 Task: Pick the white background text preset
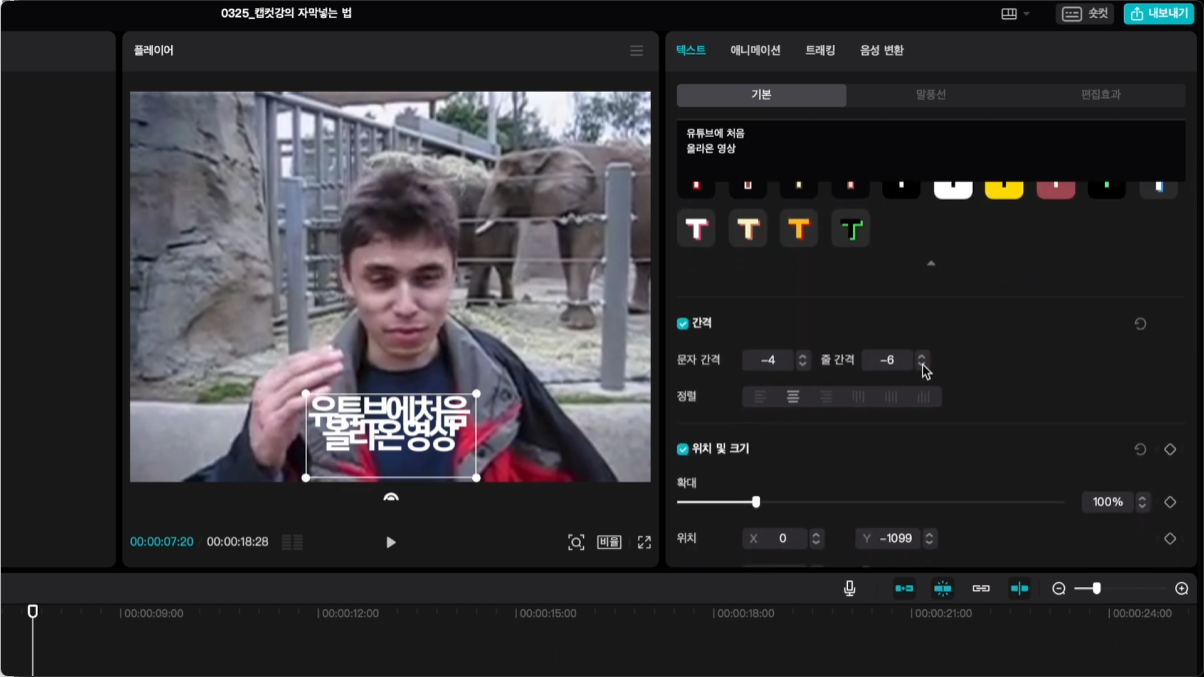click(x=953, y=189)
